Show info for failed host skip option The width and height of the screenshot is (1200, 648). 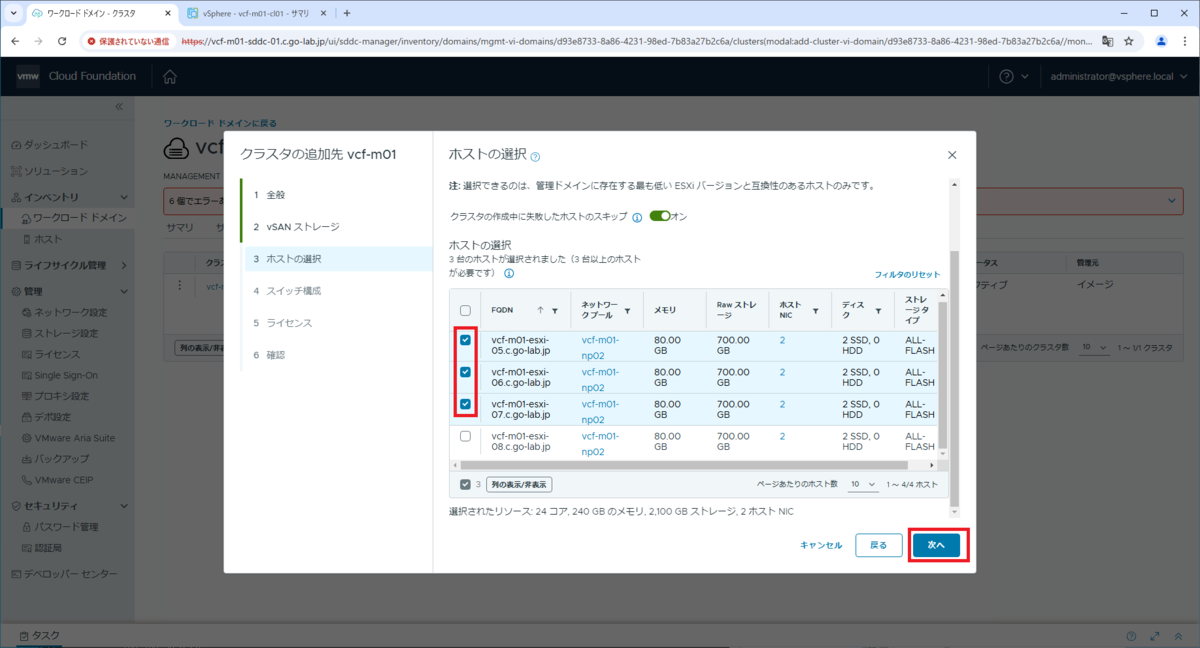pyautogui.click(x=637, y=217)
